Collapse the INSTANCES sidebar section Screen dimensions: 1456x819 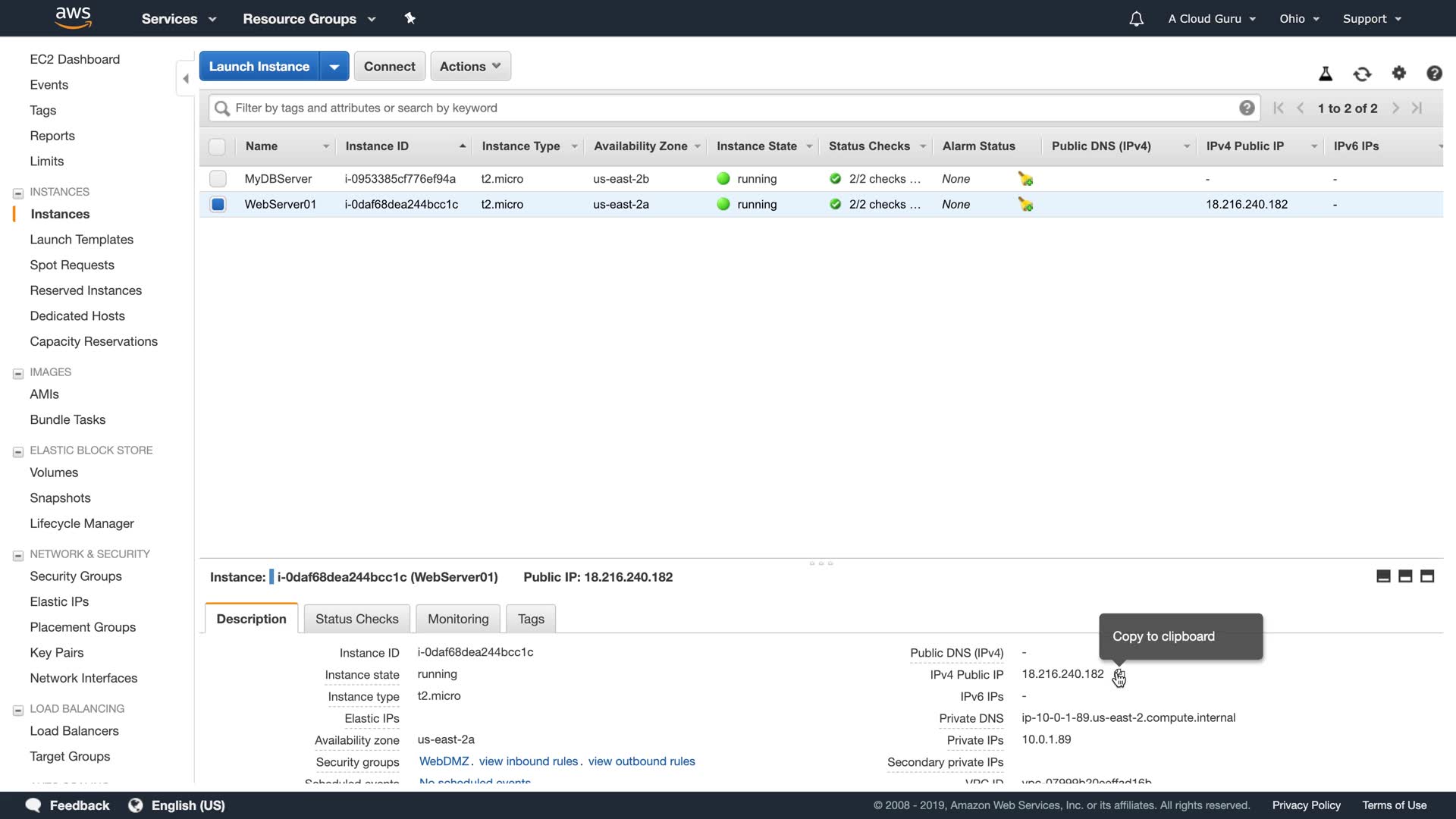click(18, 193)
